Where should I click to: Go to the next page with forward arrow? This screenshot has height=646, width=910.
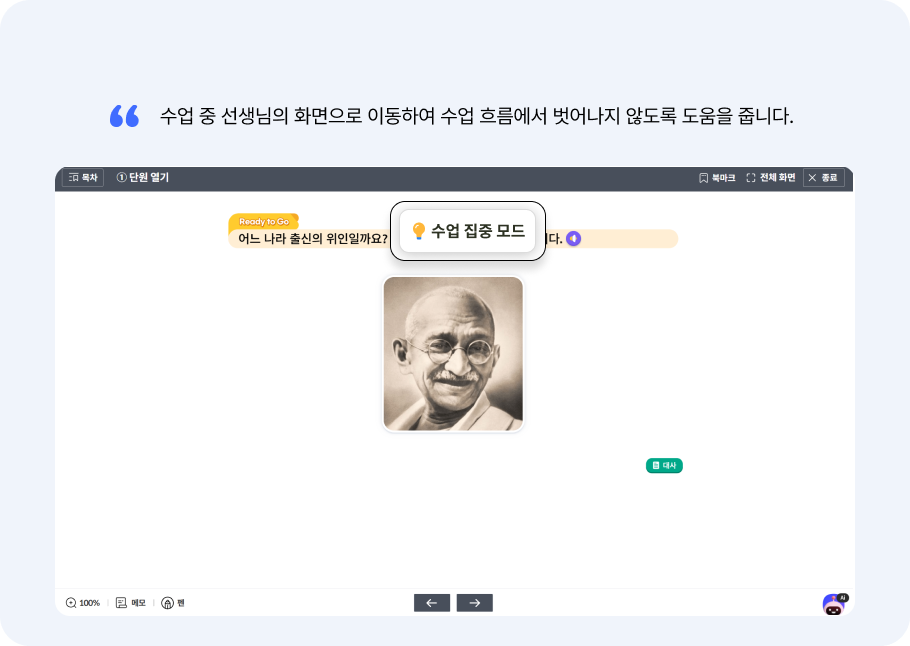pos(473,602)
